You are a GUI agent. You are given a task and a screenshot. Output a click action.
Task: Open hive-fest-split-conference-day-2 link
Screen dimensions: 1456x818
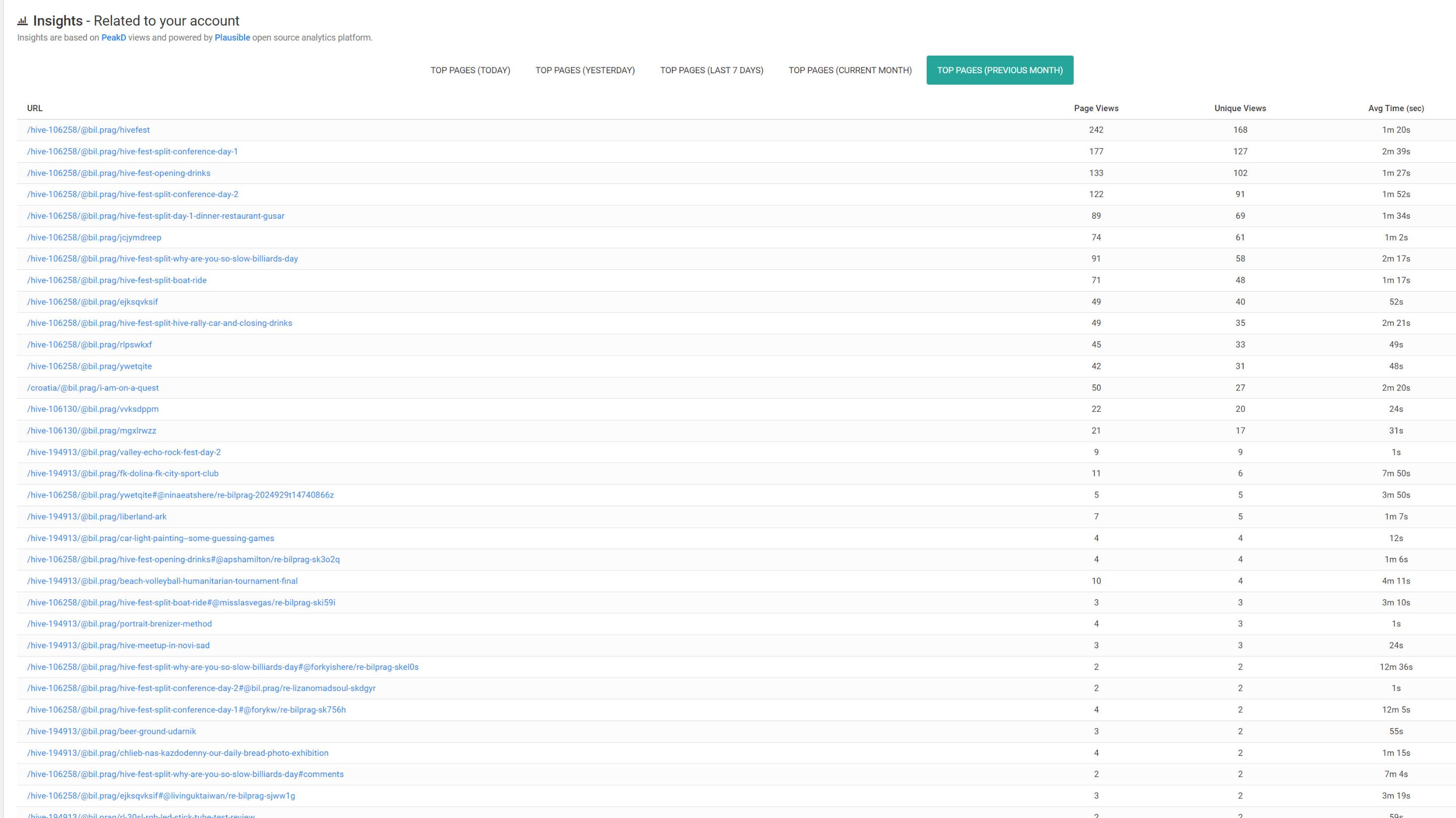133,195
